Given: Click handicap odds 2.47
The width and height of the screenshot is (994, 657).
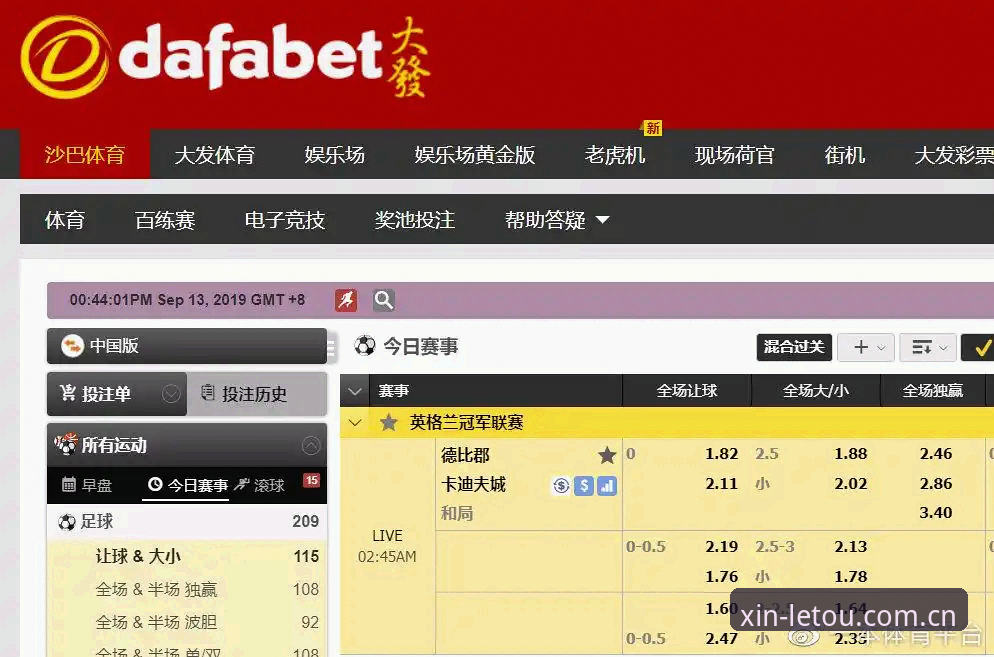Looking at the screenshot, I should [x=721, y=639].
